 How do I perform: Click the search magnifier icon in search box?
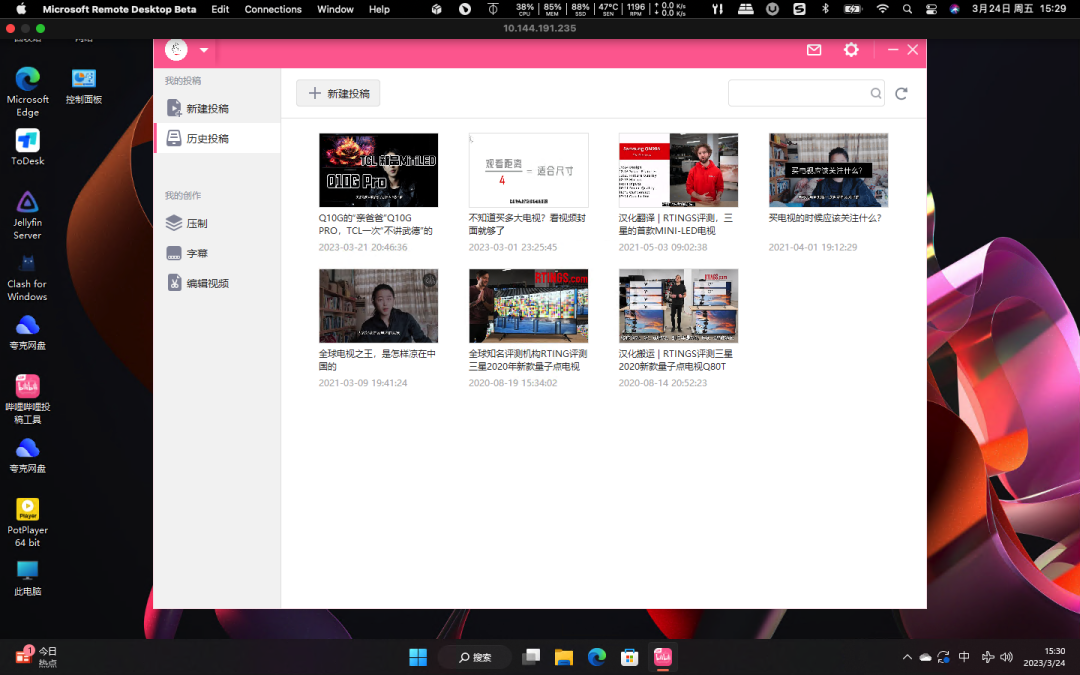pos(875,93)
